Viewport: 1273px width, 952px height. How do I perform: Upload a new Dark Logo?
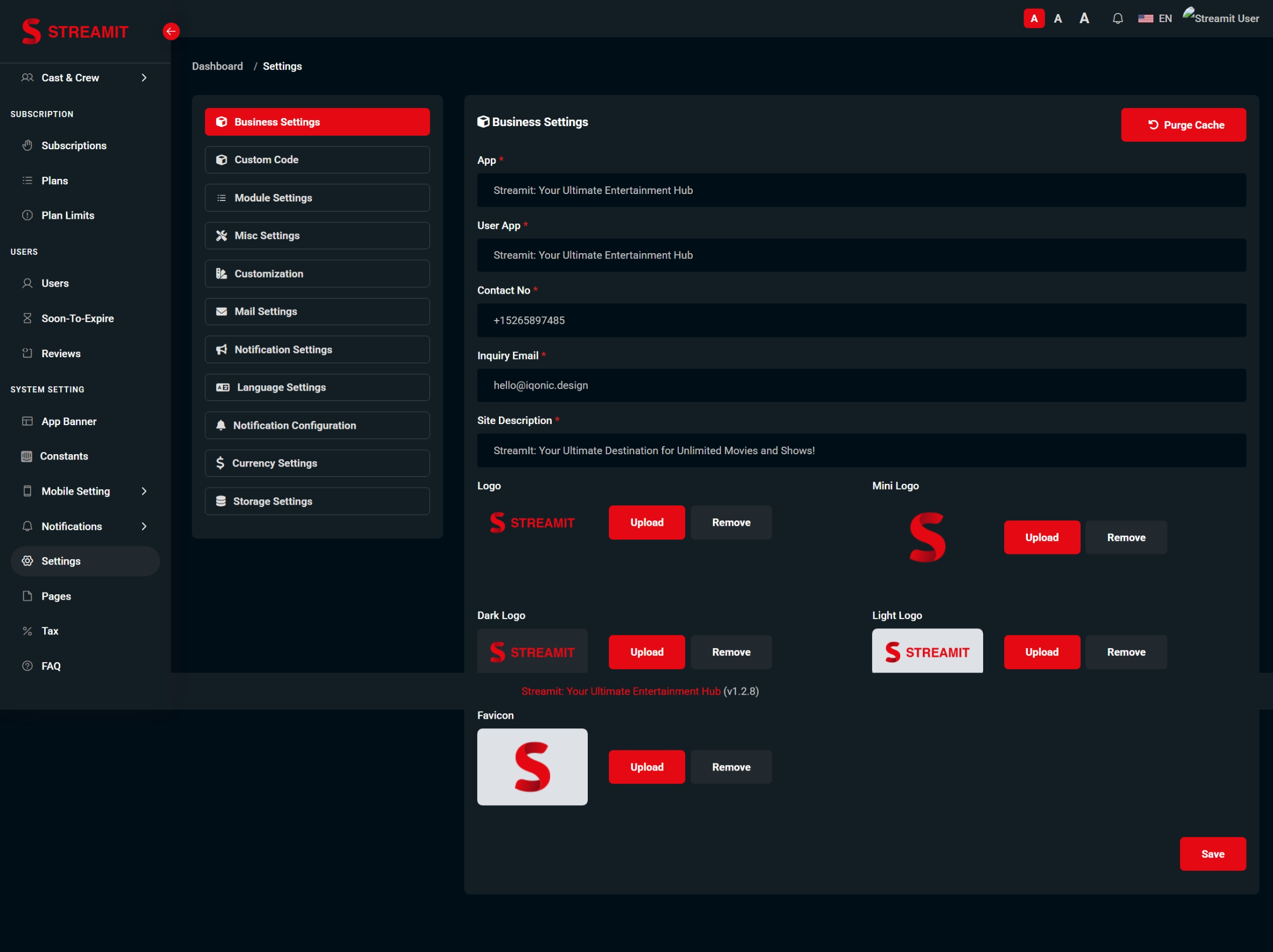647,652
